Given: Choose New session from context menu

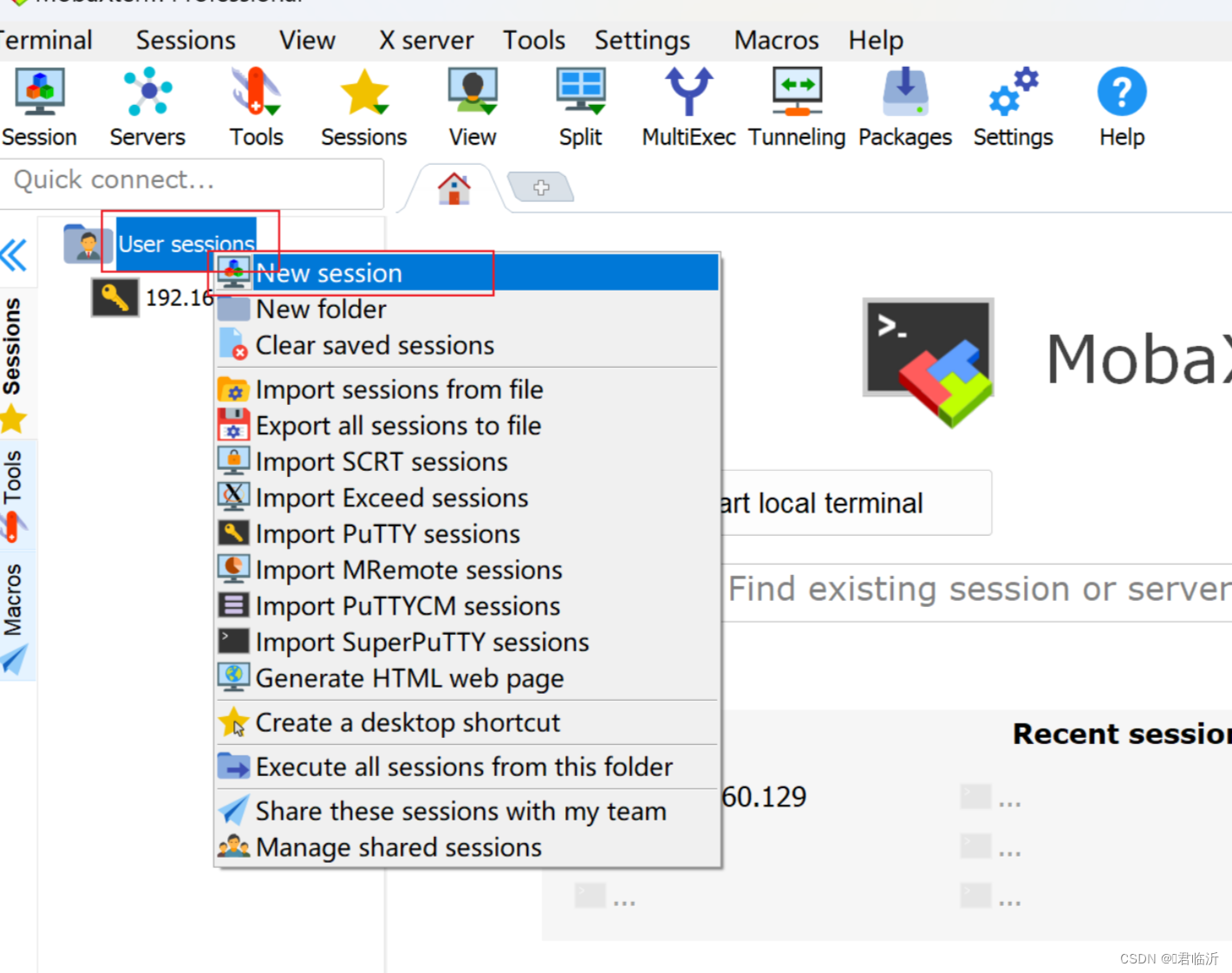Looking at the screenshot, I should [x=467, y=273].
